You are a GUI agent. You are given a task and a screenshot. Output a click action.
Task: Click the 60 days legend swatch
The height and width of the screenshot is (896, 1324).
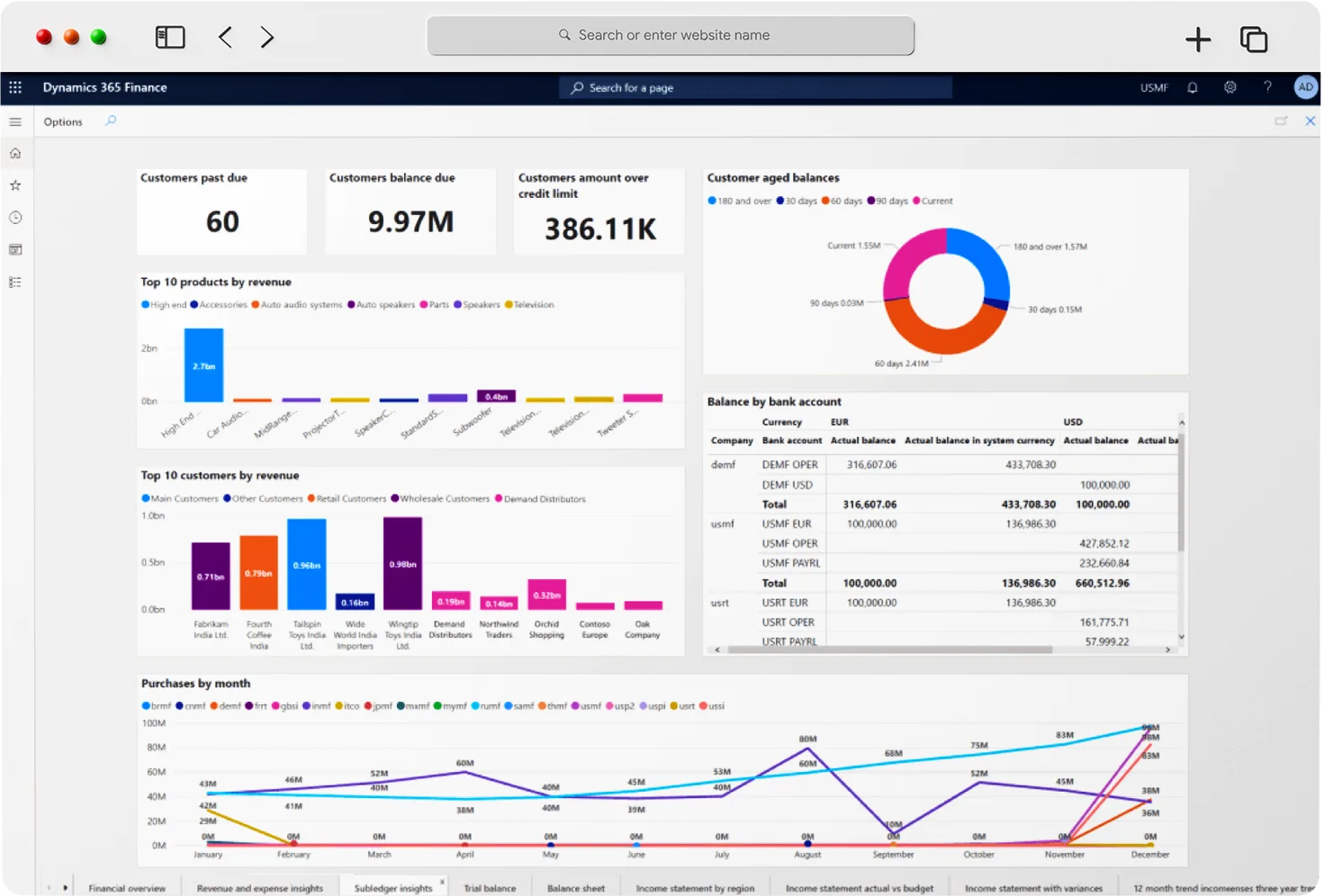point(825,201)
